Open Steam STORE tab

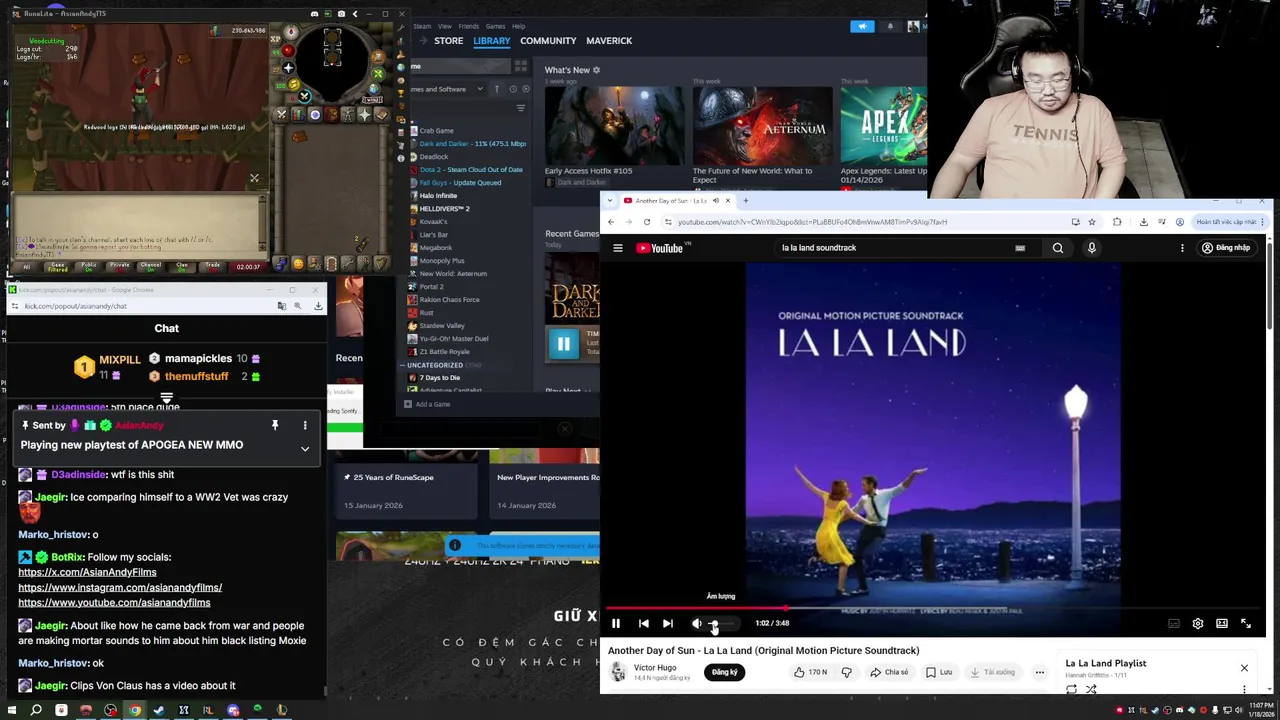[448, 41]
